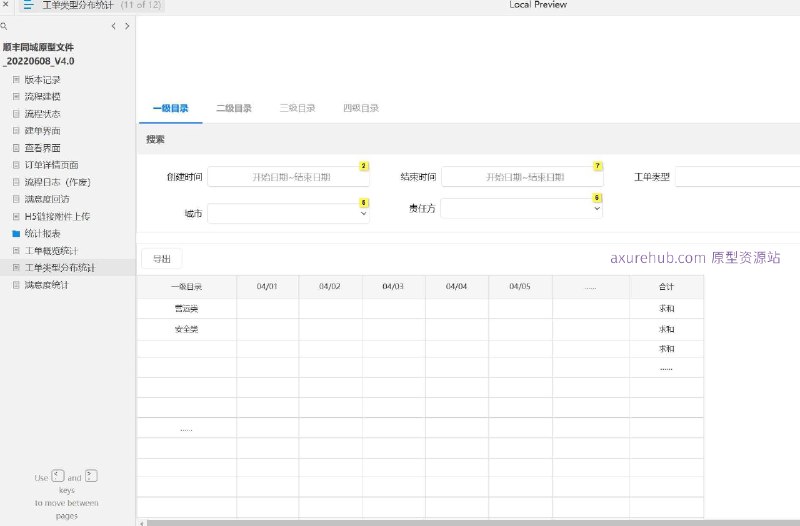Screen dimensions: 800x526
Task: Click the 导出 button
Action: point(162,259)
